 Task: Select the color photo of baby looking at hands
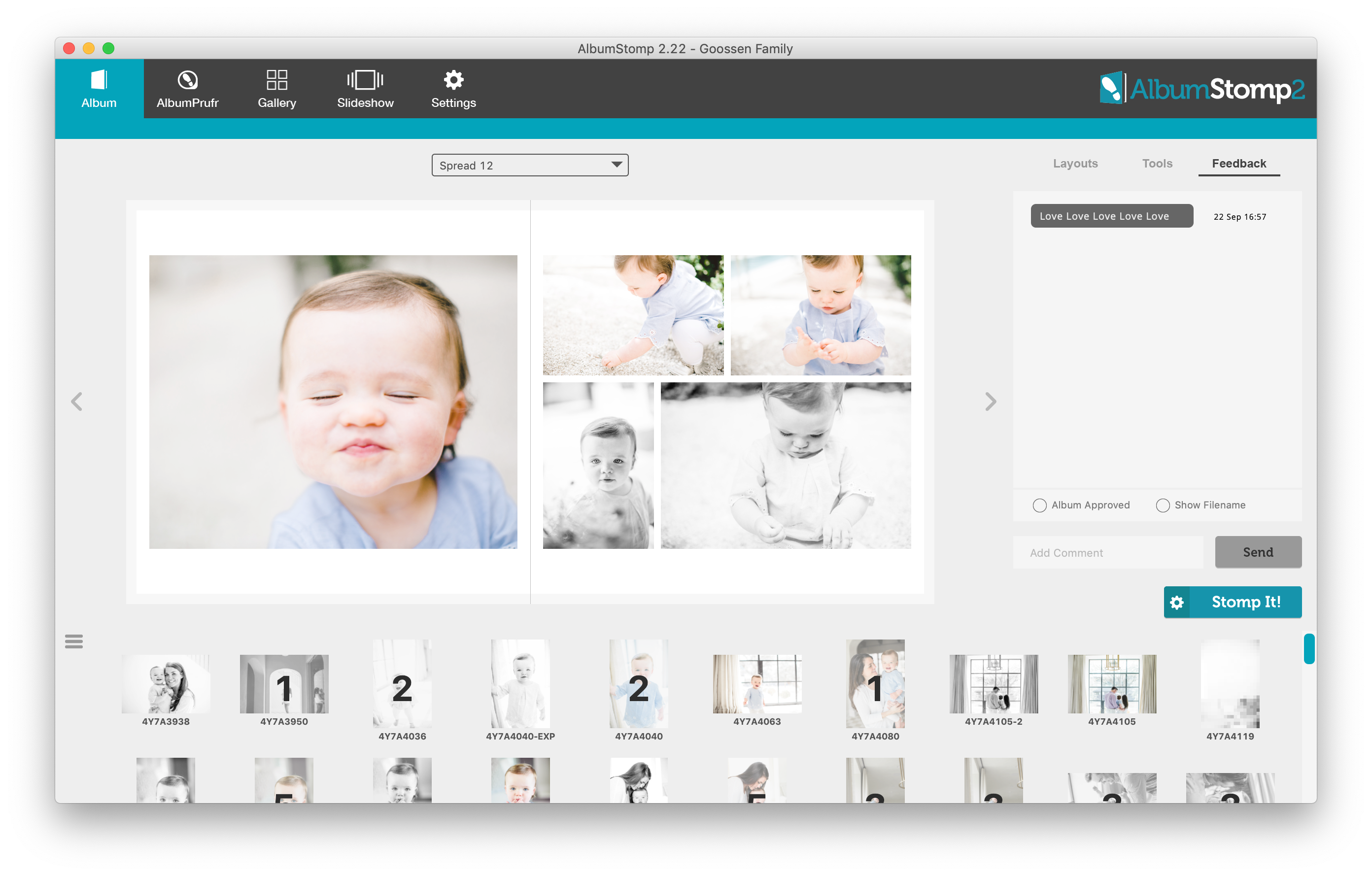click(x=821, y=315)
